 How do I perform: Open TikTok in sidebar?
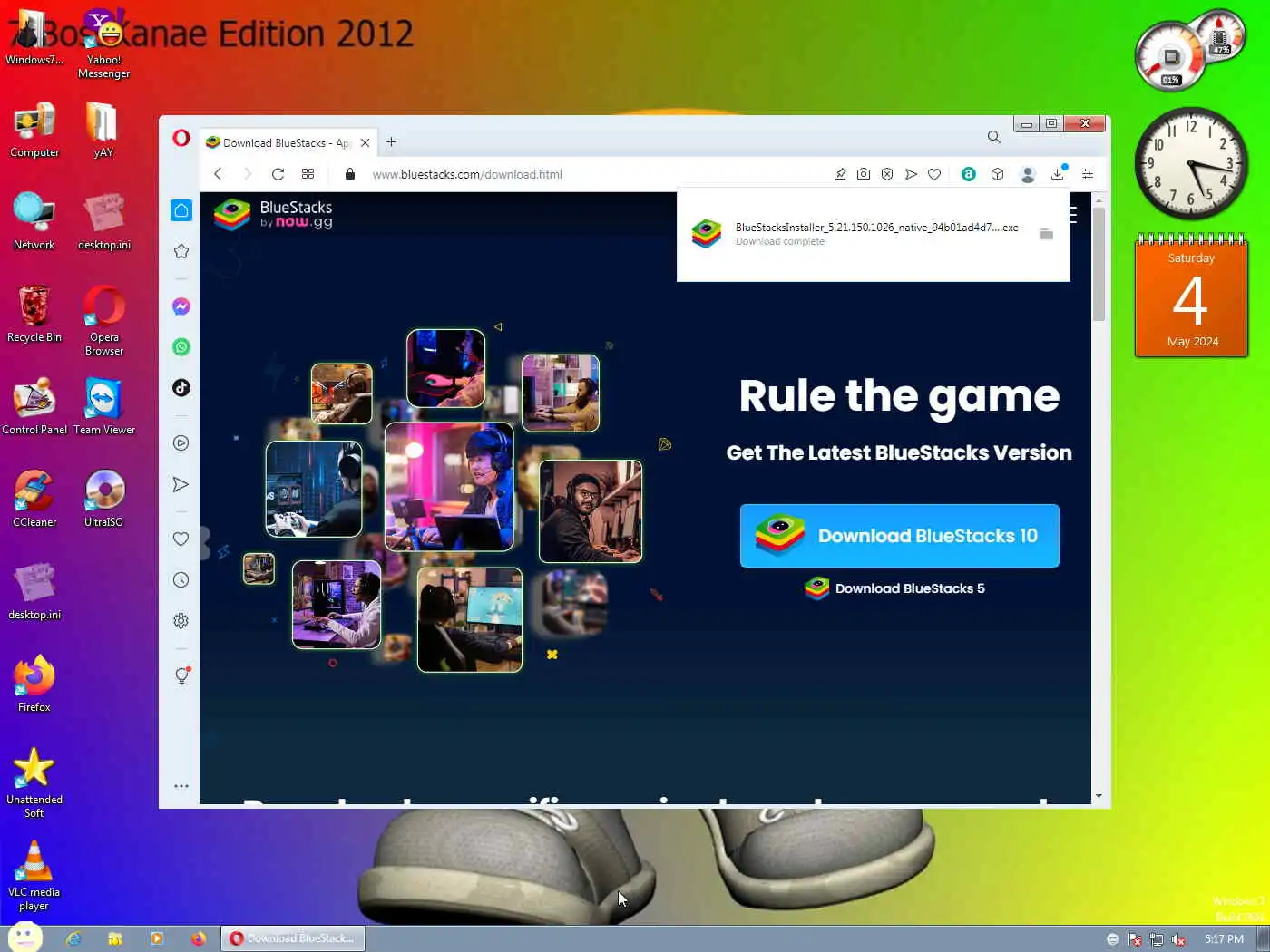pos(181,388)
